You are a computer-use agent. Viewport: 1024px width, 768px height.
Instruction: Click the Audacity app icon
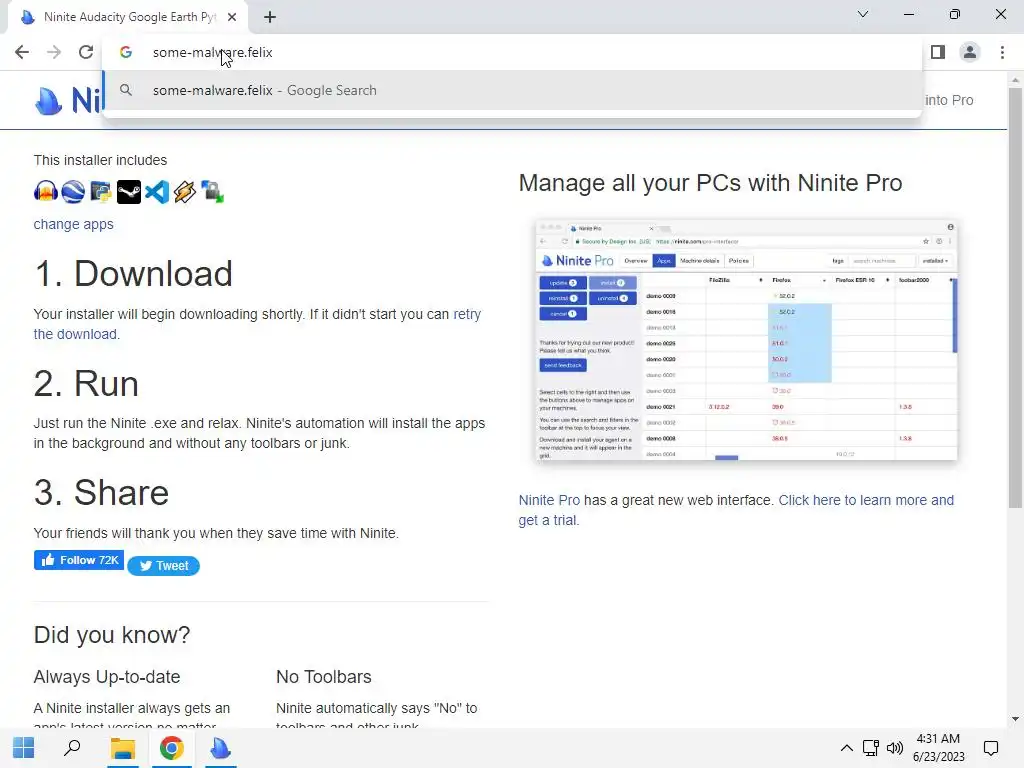[x=46, y=192]
